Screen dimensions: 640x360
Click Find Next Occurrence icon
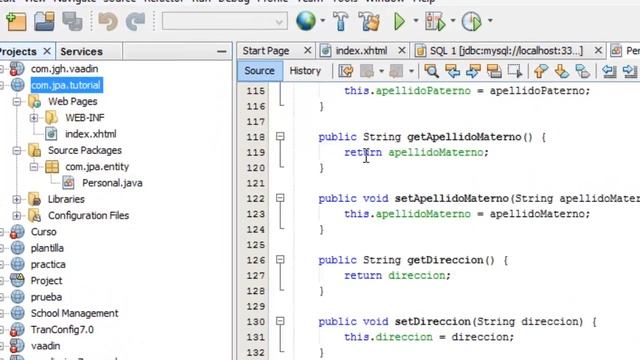pyautogui.click(x=473, y=71)
